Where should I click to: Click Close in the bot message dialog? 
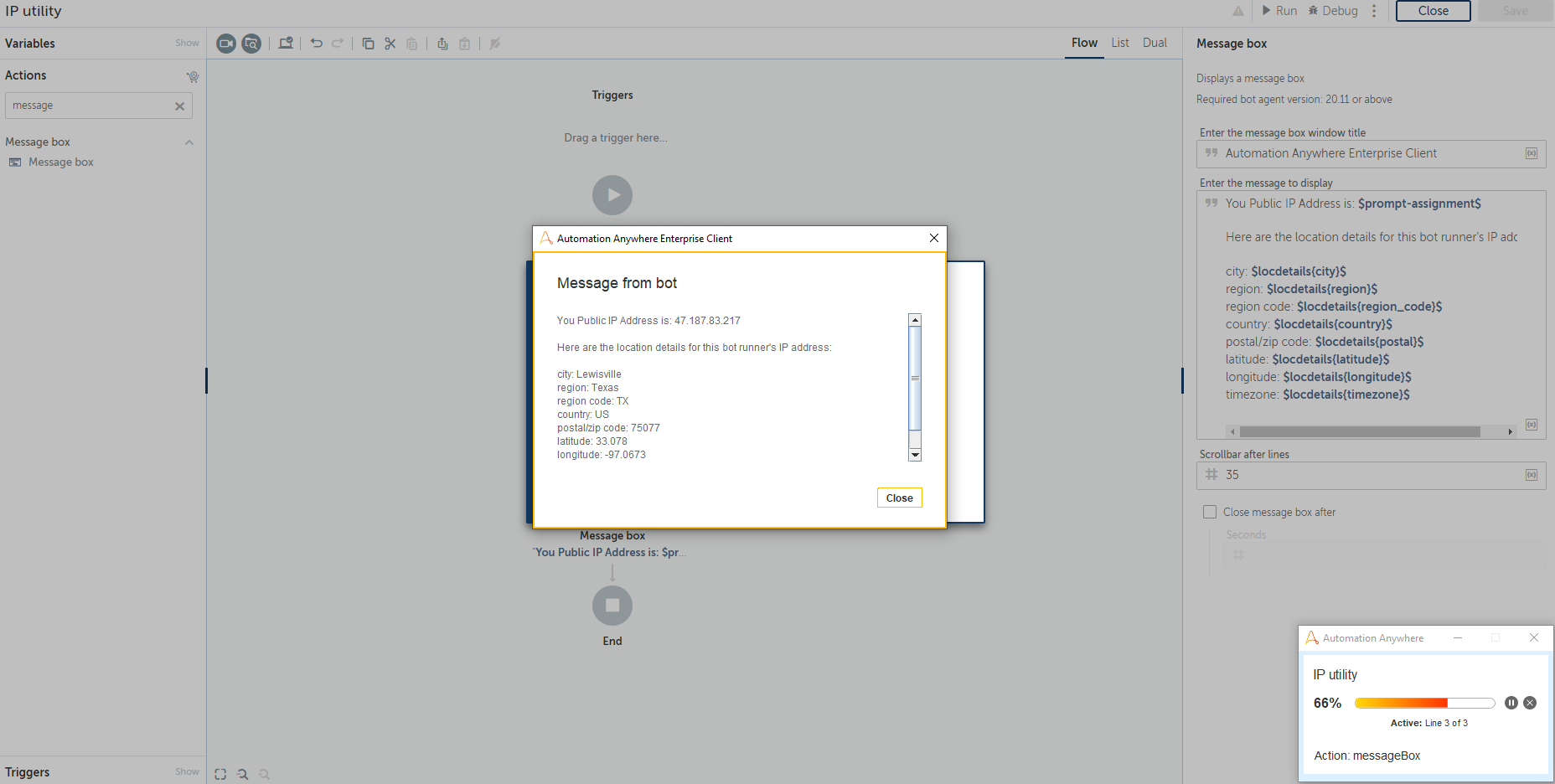pos(900,498)
